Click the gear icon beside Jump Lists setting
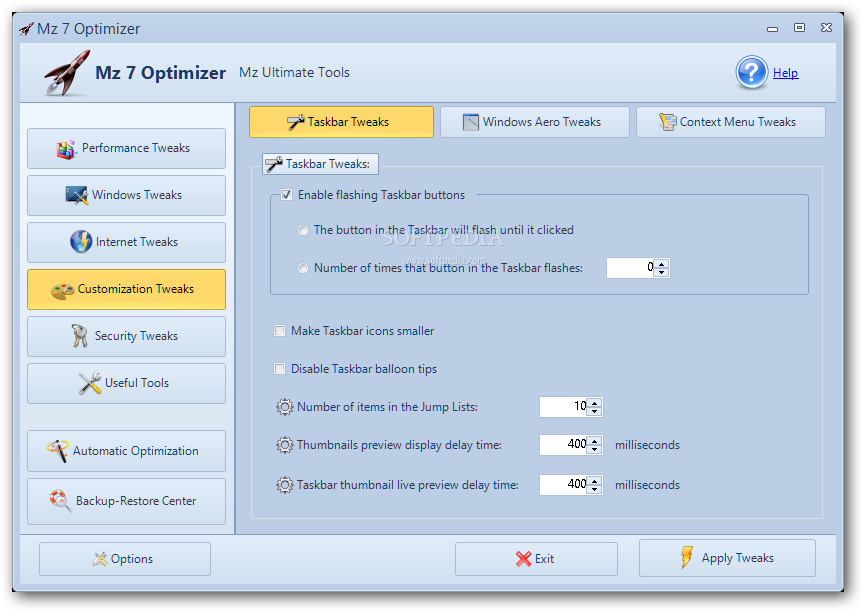Viewport: 864px width, 612px height. point(285,407)
